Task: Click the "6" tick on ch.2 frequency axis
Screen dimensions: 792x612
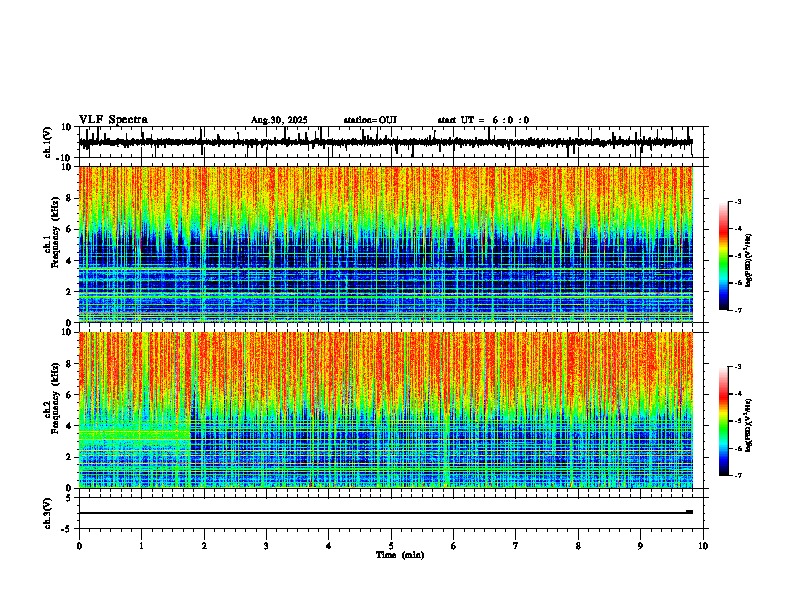Action: point(70,395)
